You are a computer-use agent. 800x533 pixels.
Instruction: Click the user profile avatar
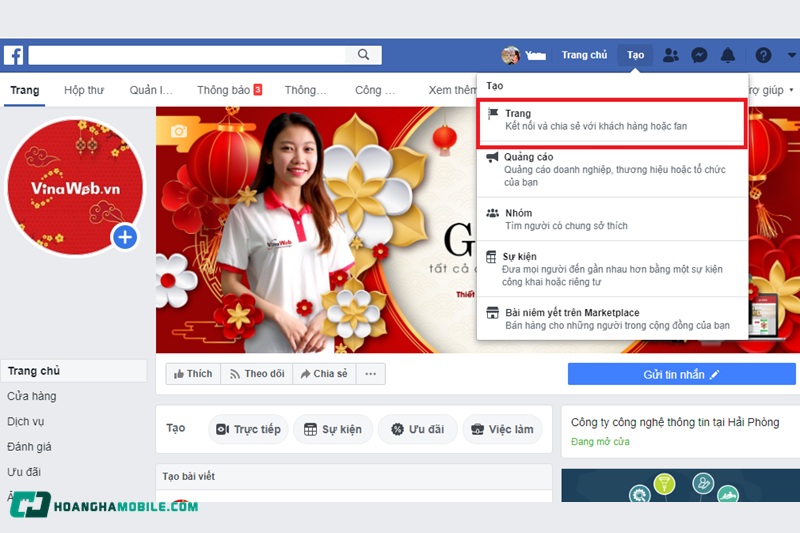[x=510, y=55]
